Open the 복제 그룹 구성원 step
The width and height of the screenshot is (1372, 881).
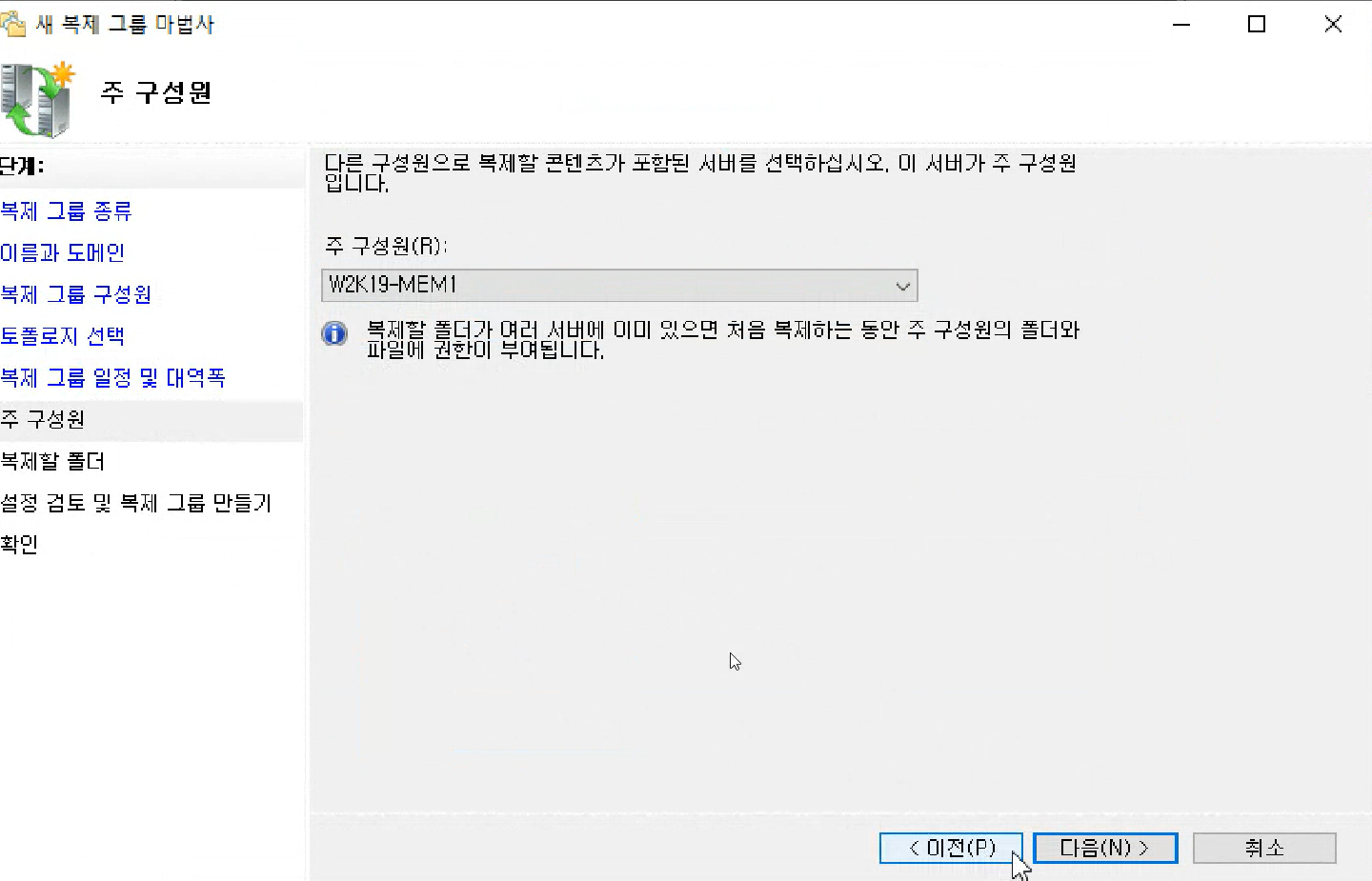[x=75, y=294]
